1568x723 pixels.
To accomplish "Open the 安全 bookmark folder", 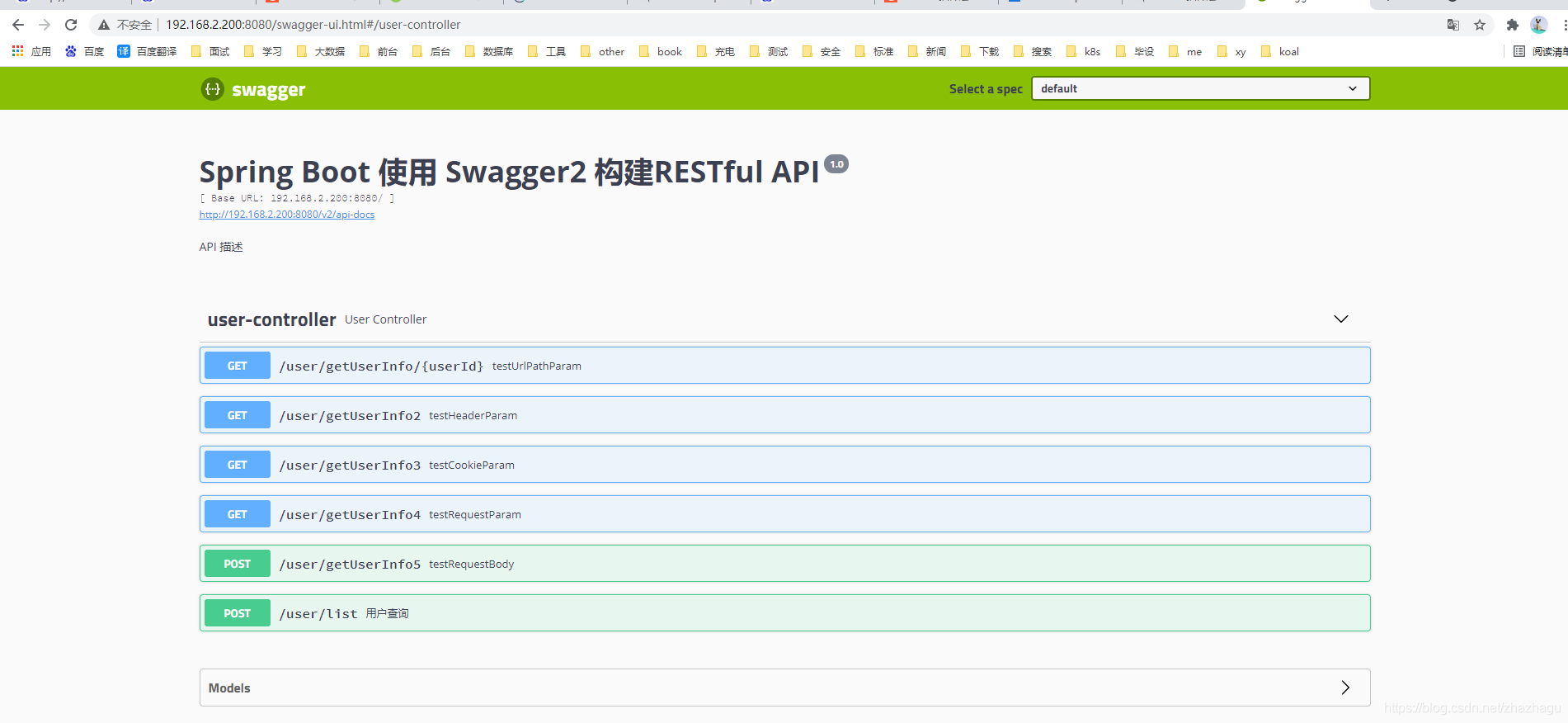I will point(822,51).
